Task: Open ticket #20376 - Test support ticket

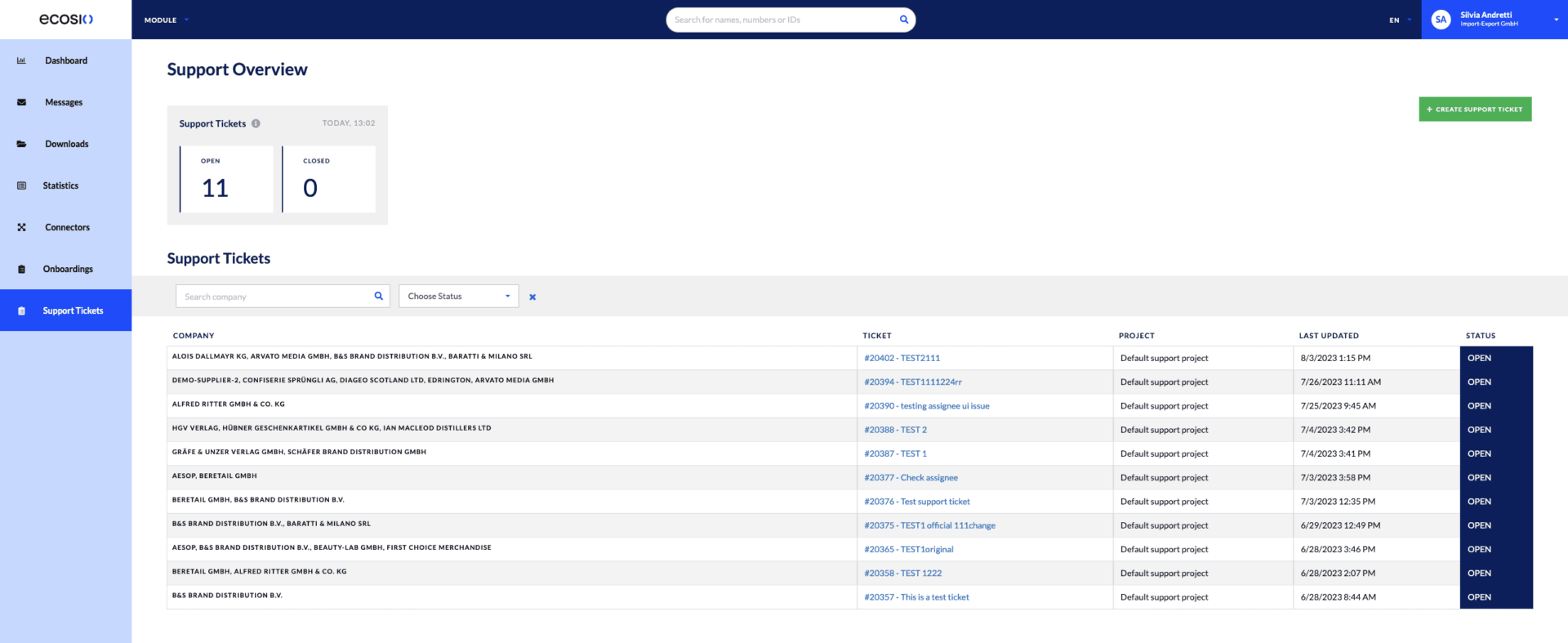Action: pyautogui.click(x=917, y=502)
